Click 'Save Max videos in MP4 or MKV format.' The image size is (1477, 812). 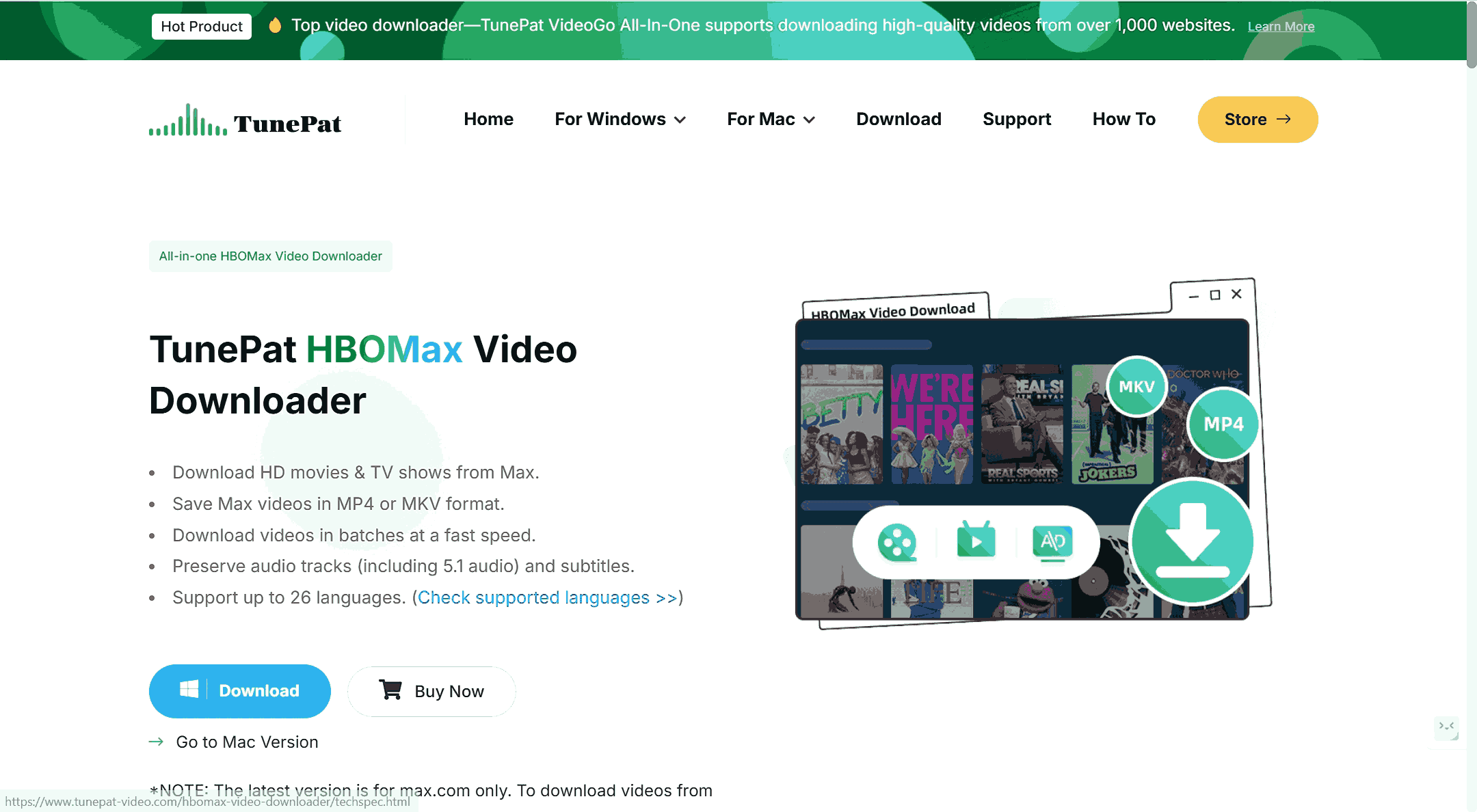click(x=338, y=504)
